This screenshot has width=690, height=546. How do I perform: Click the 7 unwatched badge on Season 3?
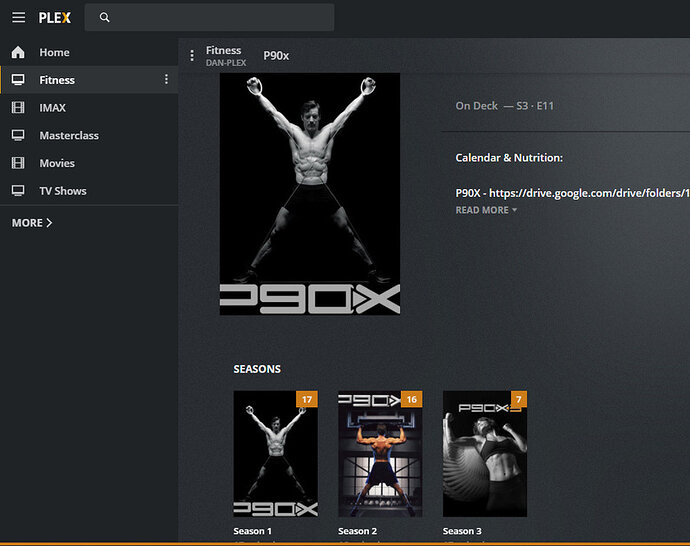(x=519, y=399)
